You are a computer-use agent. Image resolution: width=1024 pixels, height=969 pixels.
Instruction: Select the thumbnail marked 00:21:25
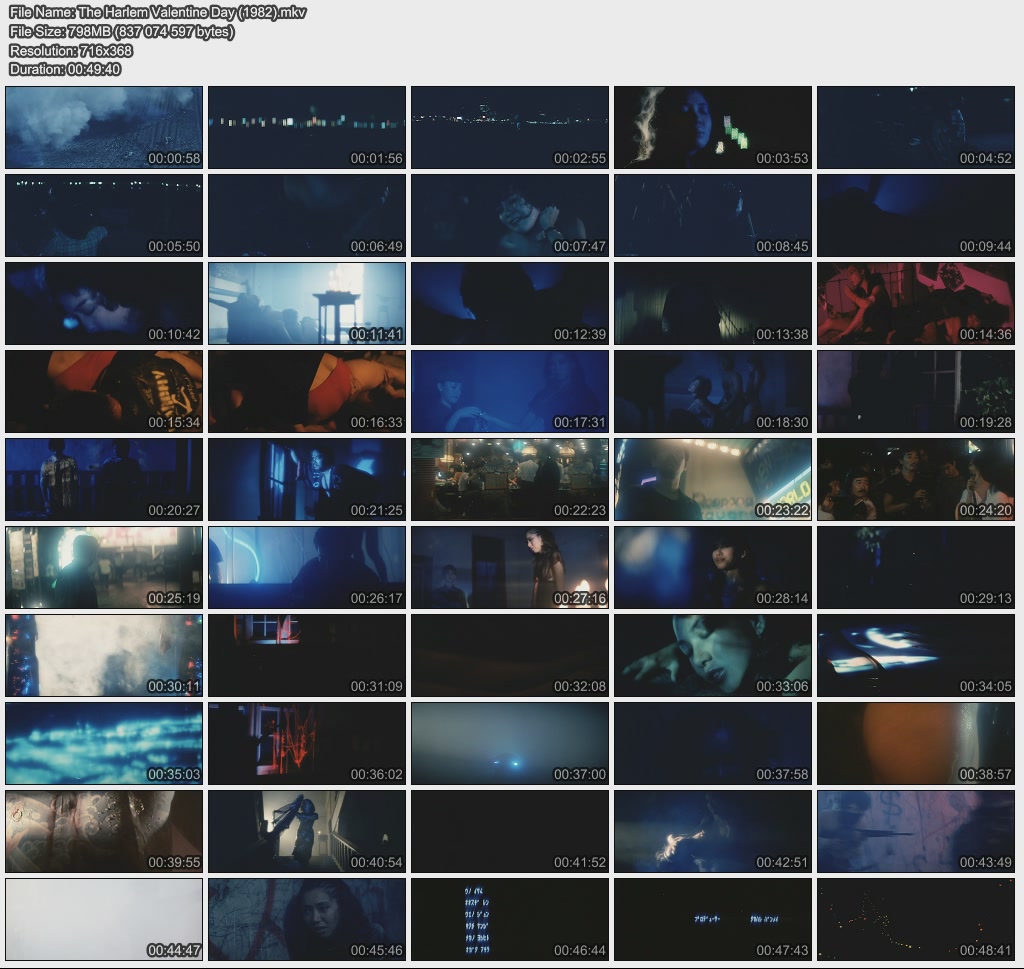[x=307, y=479]
